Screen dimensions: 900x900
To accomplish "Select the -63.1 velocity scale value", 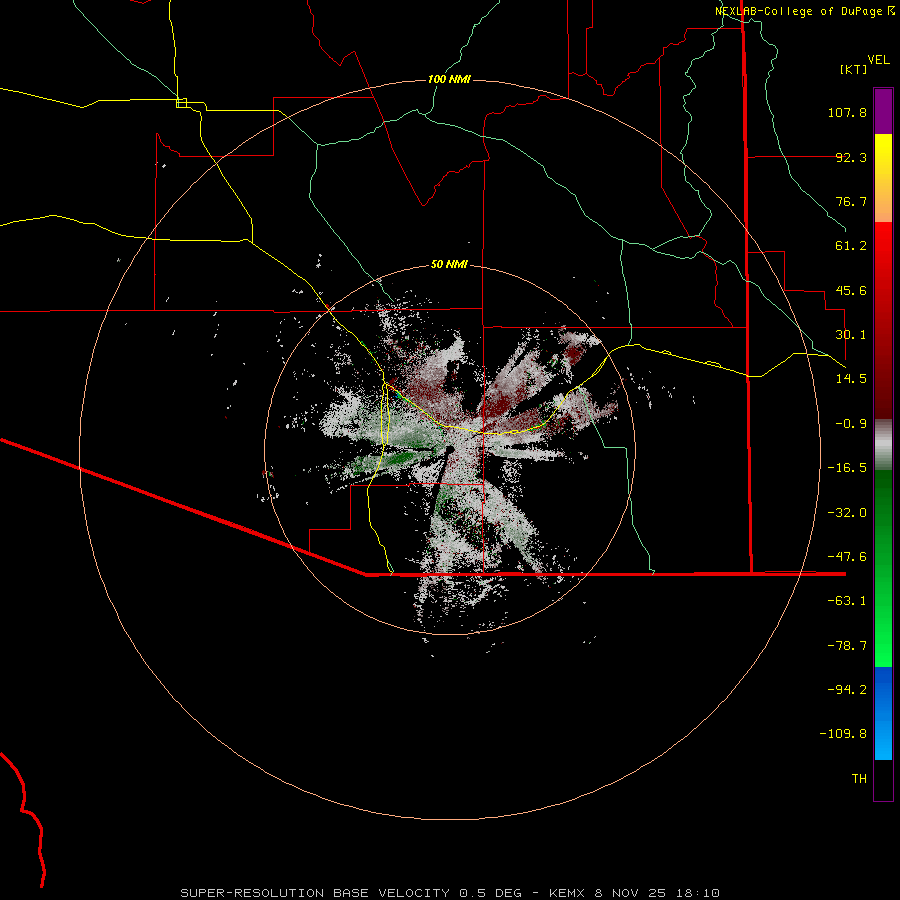I will click(847, 601).
